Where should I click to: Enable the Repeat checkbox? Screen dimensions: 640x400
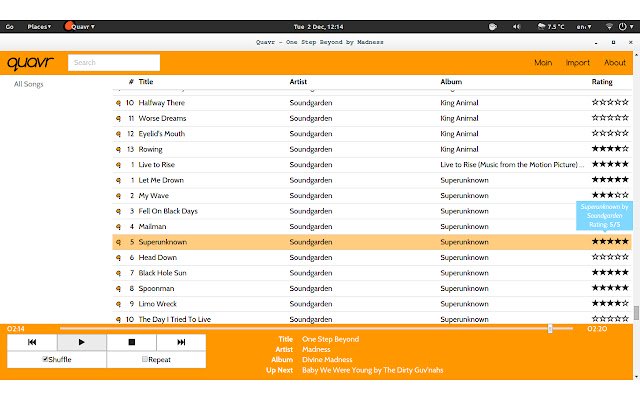pyautogui.click(x=144, y=359)
